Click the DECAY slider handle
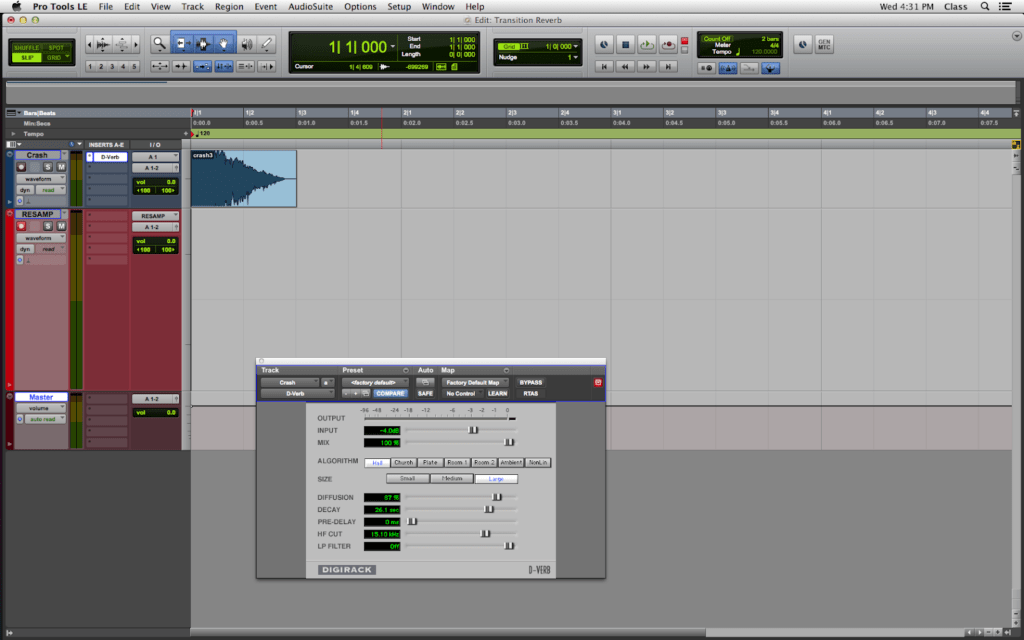This screenshot has width=1024, height=640. click(489, 509)
